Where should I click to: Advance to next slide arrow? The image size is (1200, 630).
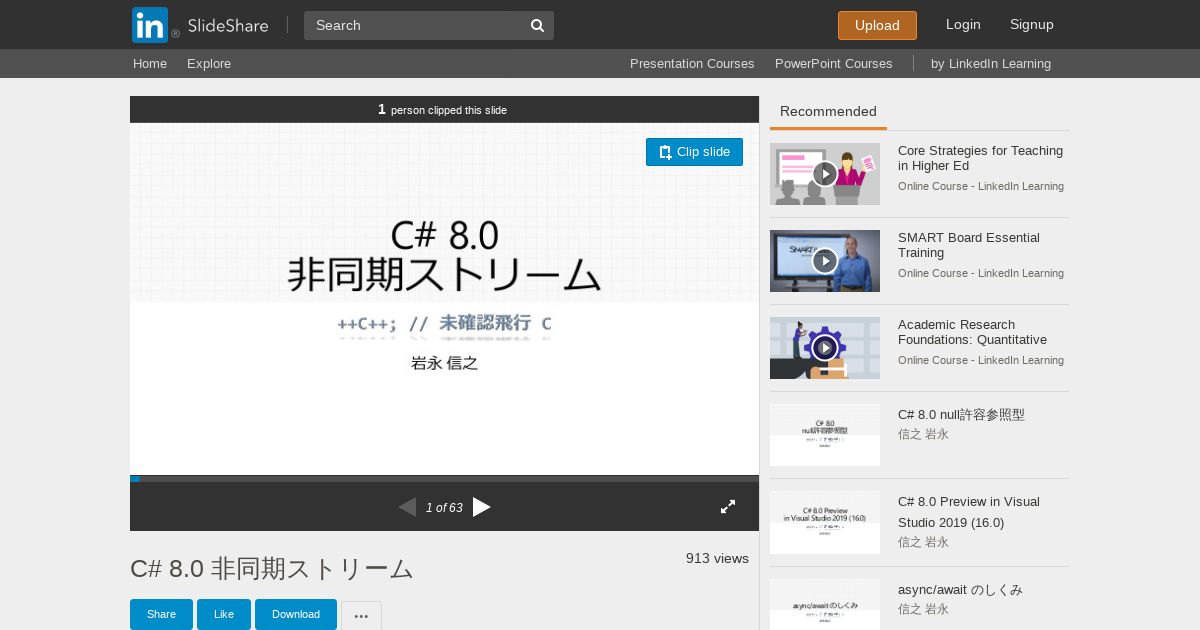[482, 507]
